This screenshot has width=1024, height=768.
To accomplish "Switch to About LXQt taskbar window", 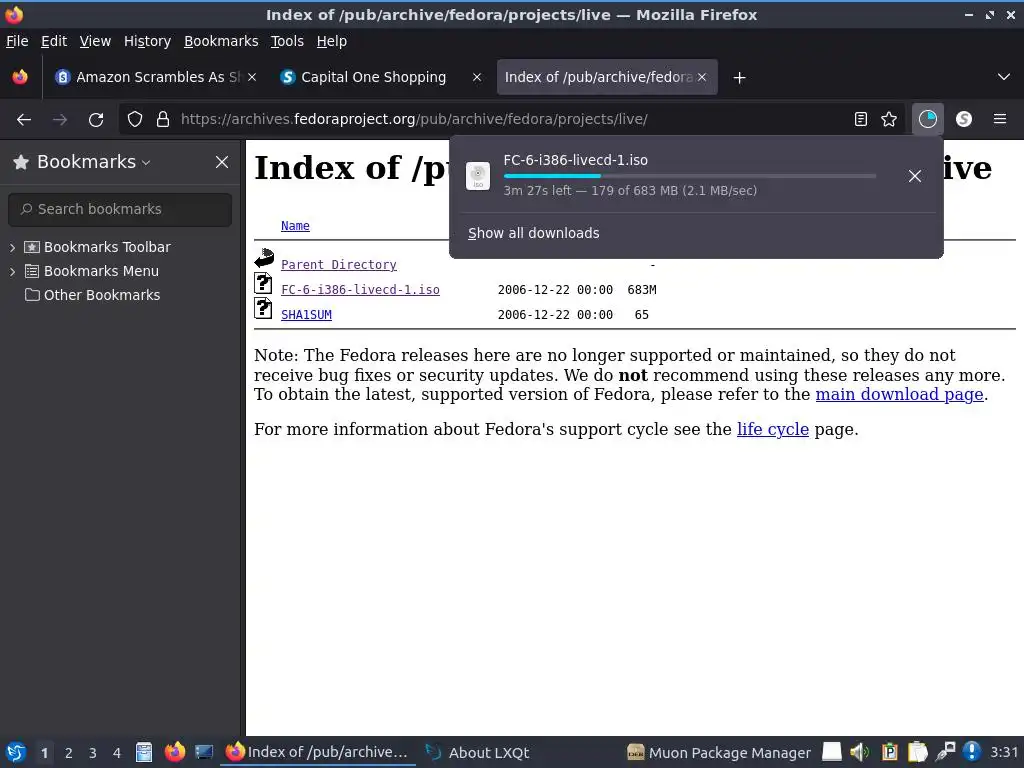I will click(478, 752).
